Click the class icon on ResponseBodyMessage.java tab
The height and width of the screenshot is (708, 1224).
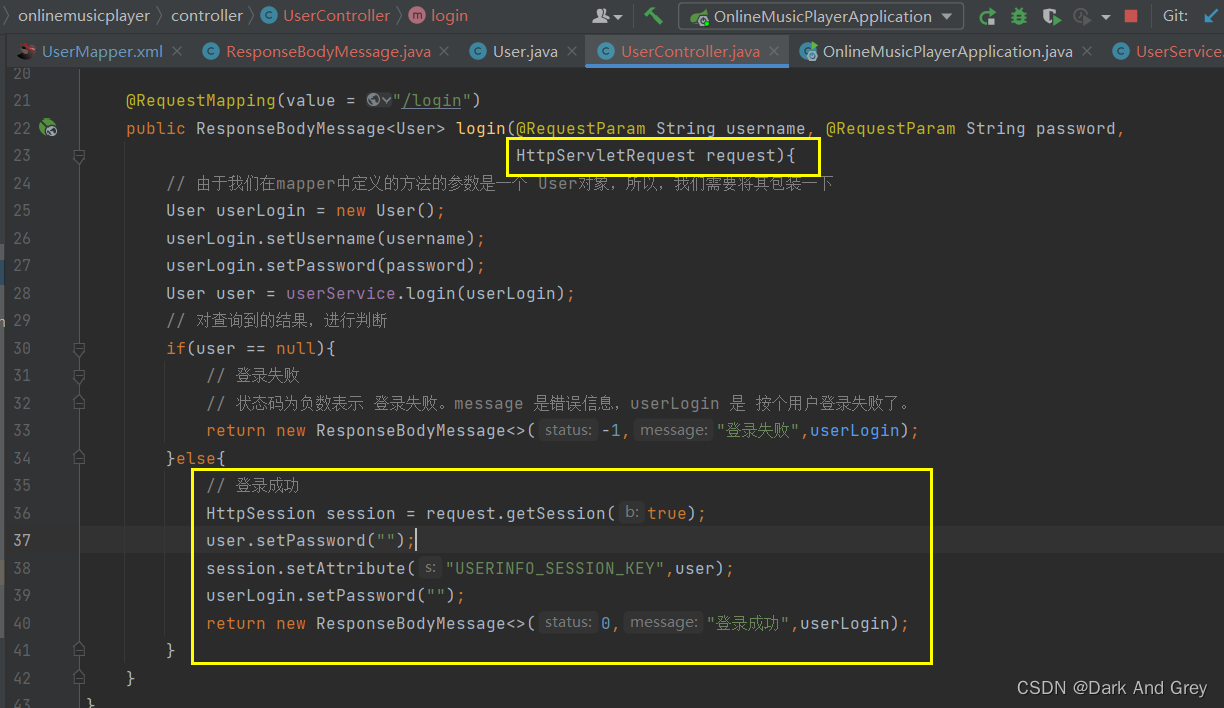pyautogui.click(x=210, y=51)
